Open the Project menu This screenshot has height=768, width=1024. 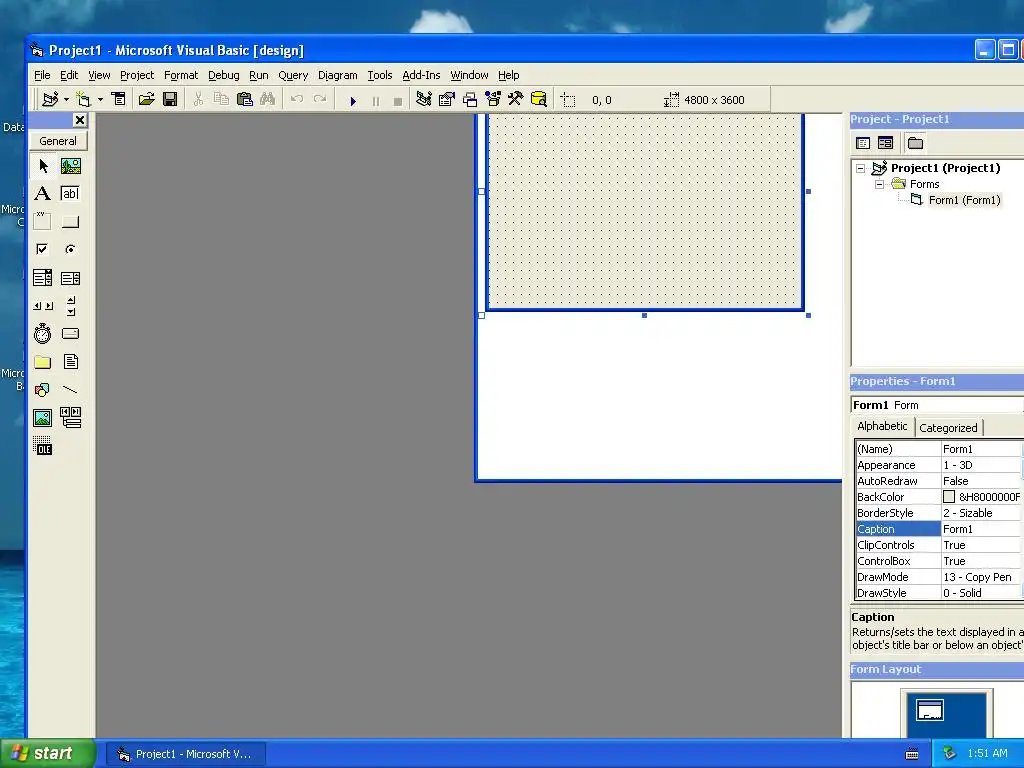coord(137,75)
